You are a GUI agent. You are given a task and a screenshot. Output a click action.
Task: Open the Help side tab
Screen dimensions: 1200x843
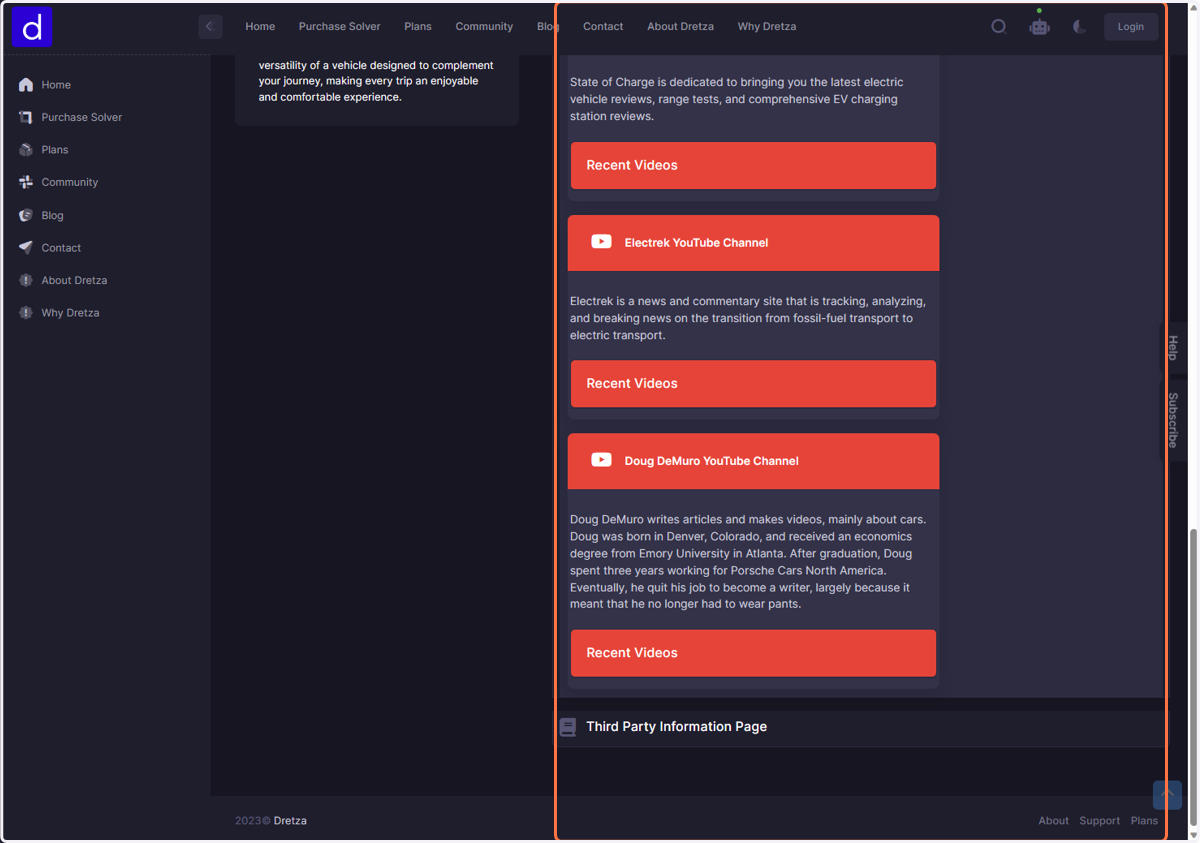[x=1173, y=348]
